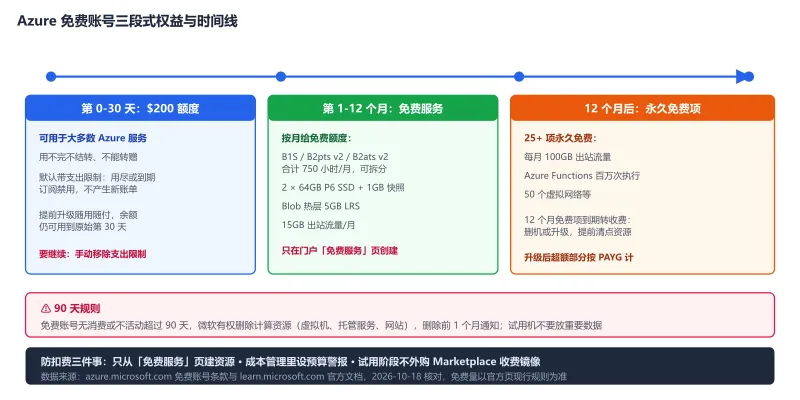Click the red text 只在门户「免费服务」页创建
Image resolution: width=800 pixels, height=400 pixels.
click(x=340, y=251)
